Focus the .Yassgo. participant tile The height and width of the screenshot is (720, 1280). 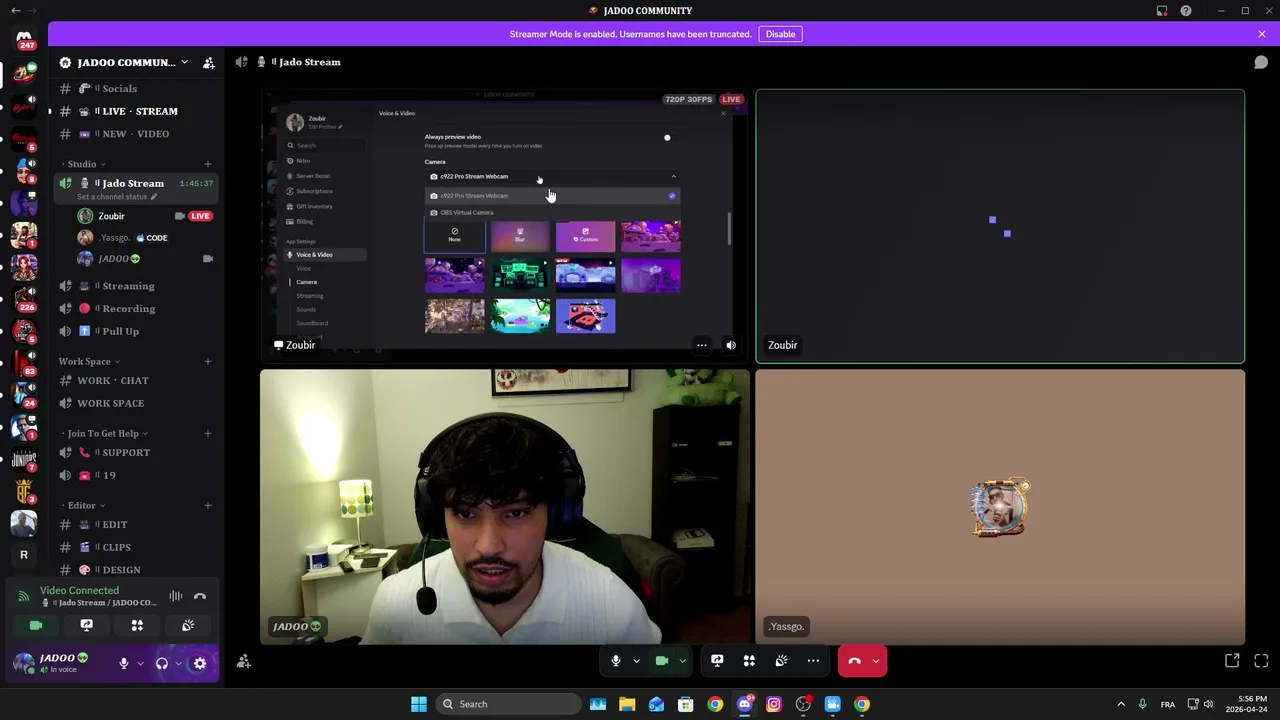point(1000,507)
